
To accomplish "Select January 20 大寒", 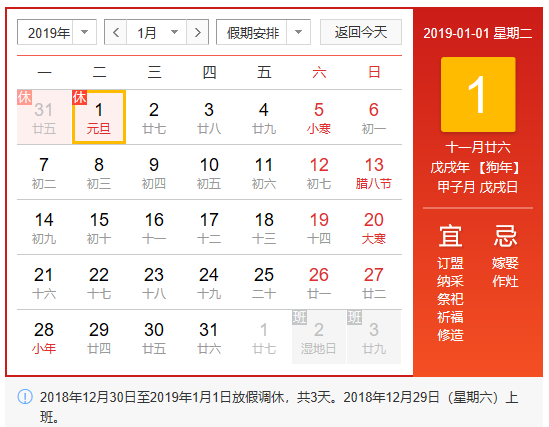I will pyautogui.click(x=374, y=227).
